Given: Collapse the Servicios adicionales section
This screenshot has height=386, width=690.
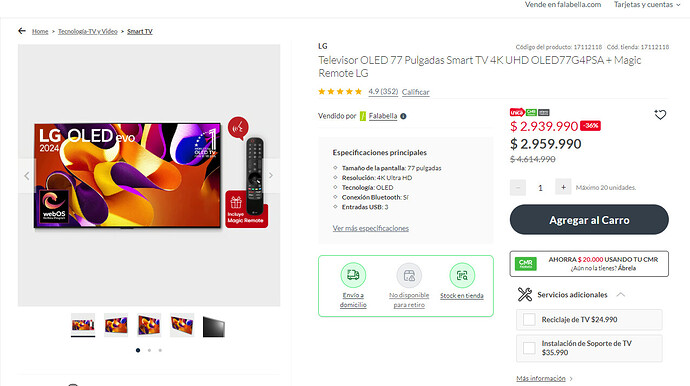Looking at the screenshot, I should pos(620,294).
